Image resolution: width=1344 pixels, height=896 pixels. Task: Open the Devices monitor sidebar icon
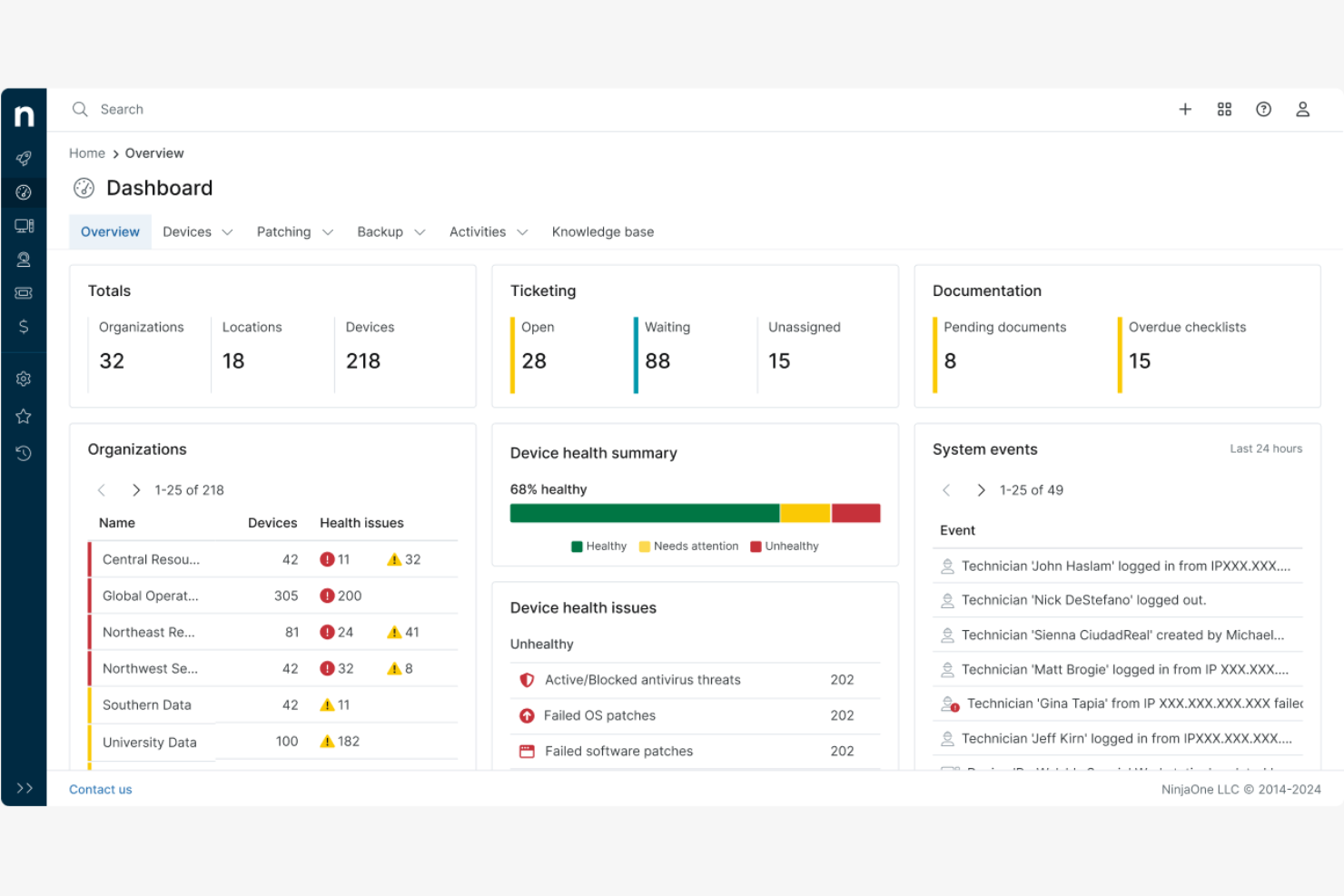tap(24, 226)
